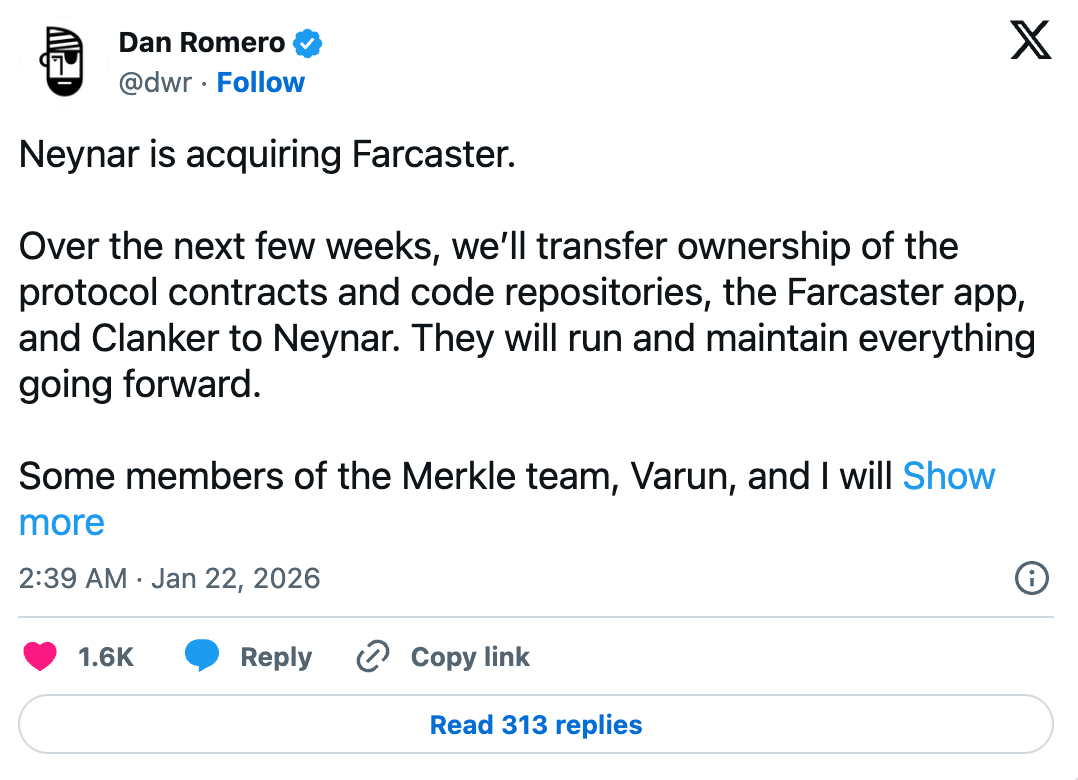
Task: Click the chain link icon
Action: coord(372,657)
